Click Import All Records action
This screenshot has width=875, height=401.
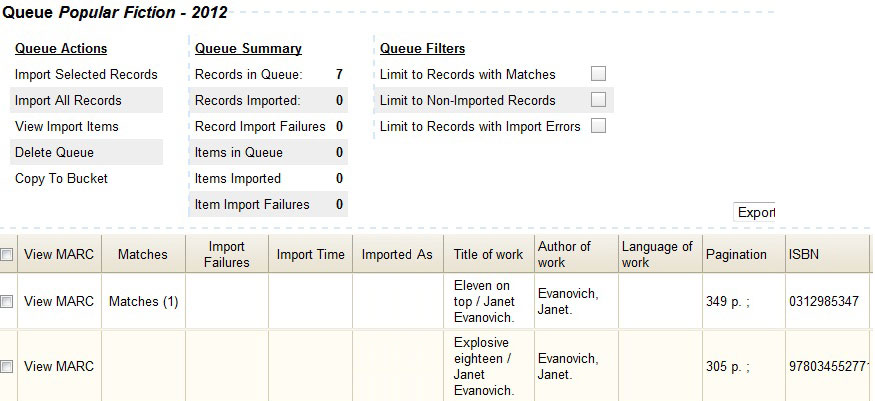(68, 101)
